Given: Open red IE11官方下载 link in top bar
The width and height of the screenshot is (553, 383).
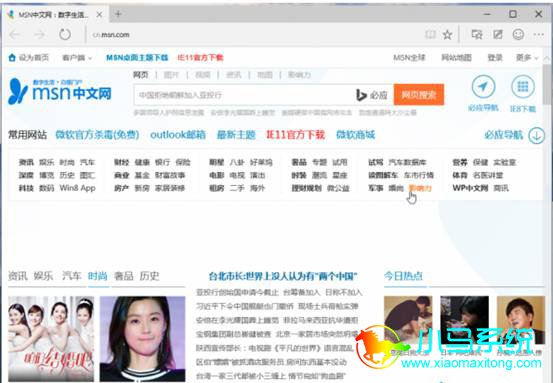Looking at the screenshot, I should pos(200,57).
